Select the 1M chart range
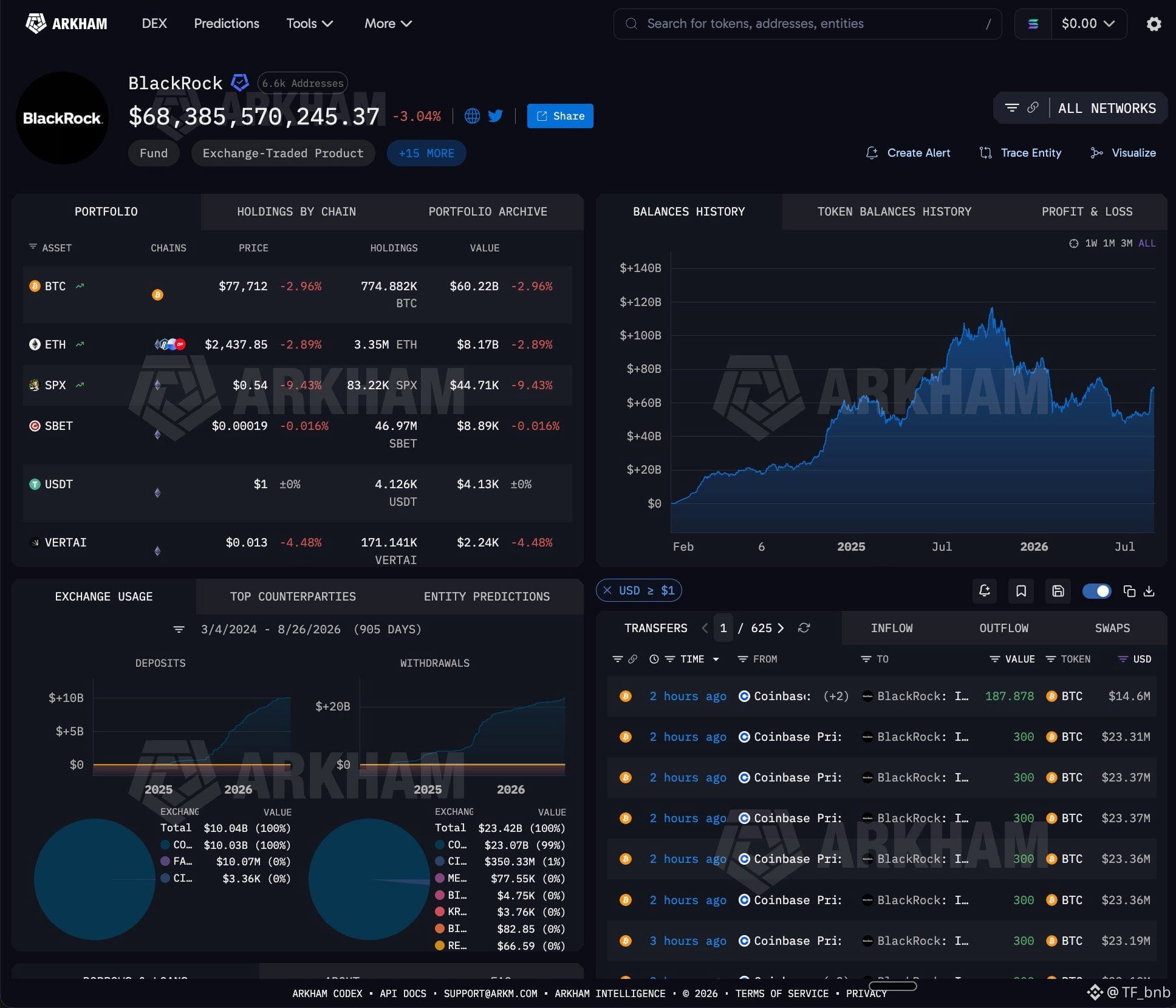The height and width of the screenshot is (1008, 1176). point(1109,243)
